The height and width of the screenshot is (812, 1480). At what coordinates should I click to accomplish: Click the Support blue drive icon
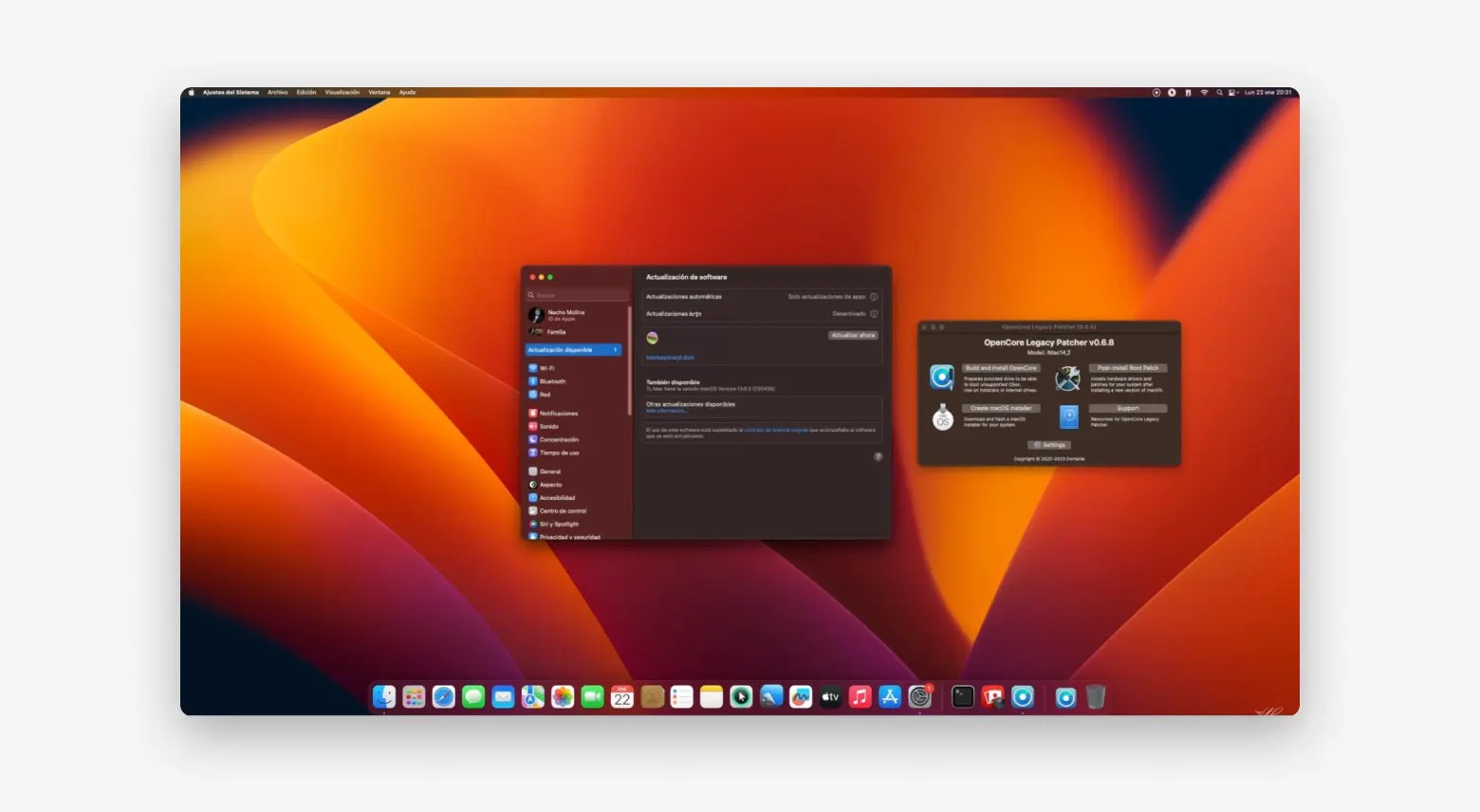click(x=1069, y=417)
